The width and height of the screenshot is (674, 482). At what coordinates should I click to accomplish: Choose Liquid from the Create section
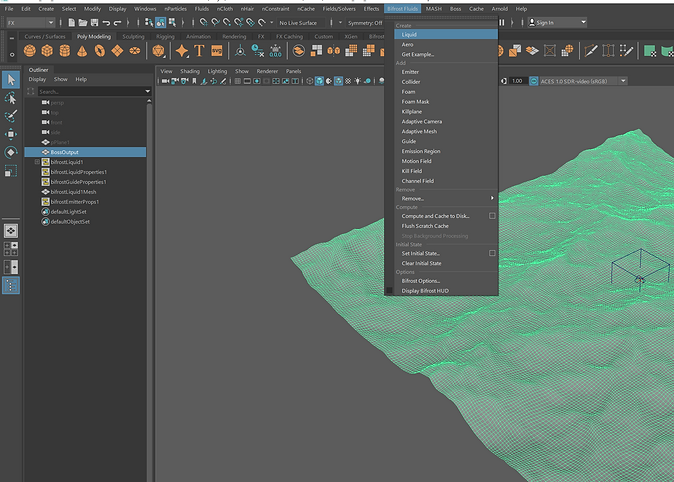click(446, 34)
